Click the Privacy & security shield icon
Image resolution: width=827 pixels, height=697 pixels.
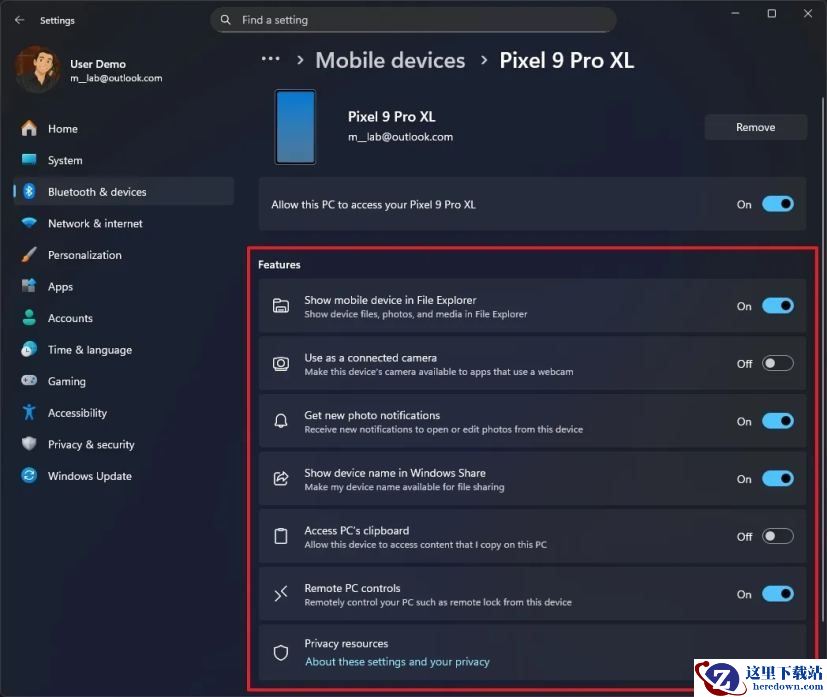click(x=29, y=444)
